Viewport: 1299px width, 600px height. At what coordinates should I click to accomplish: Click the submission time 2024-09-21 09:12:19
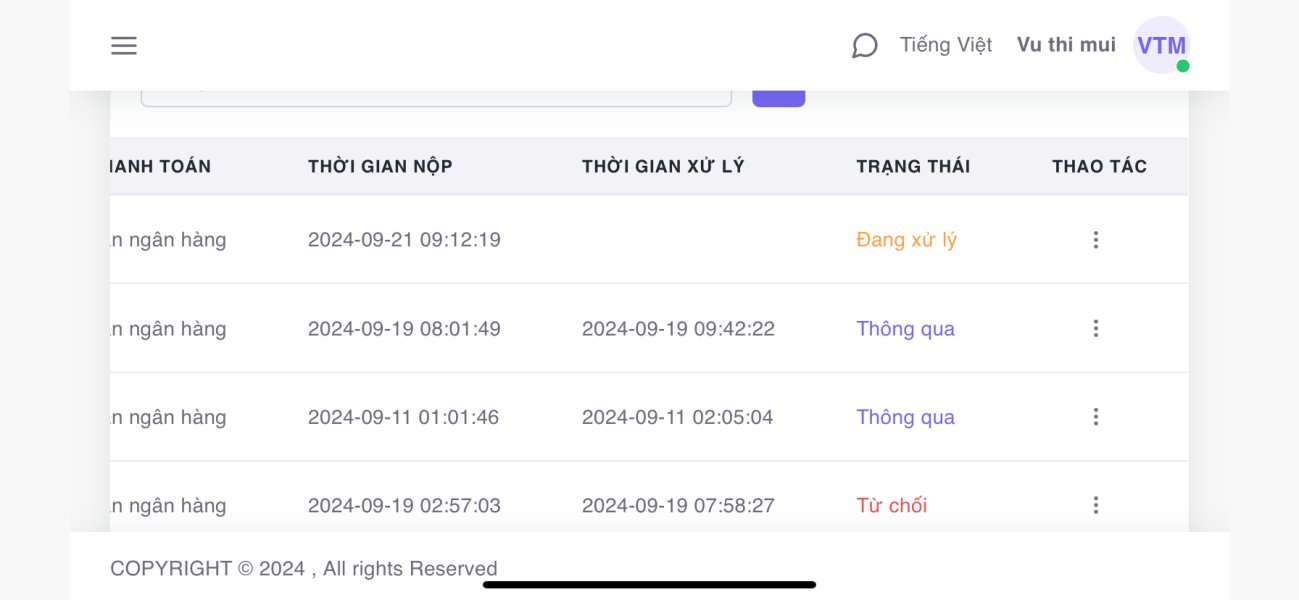(x=404, y=240)
